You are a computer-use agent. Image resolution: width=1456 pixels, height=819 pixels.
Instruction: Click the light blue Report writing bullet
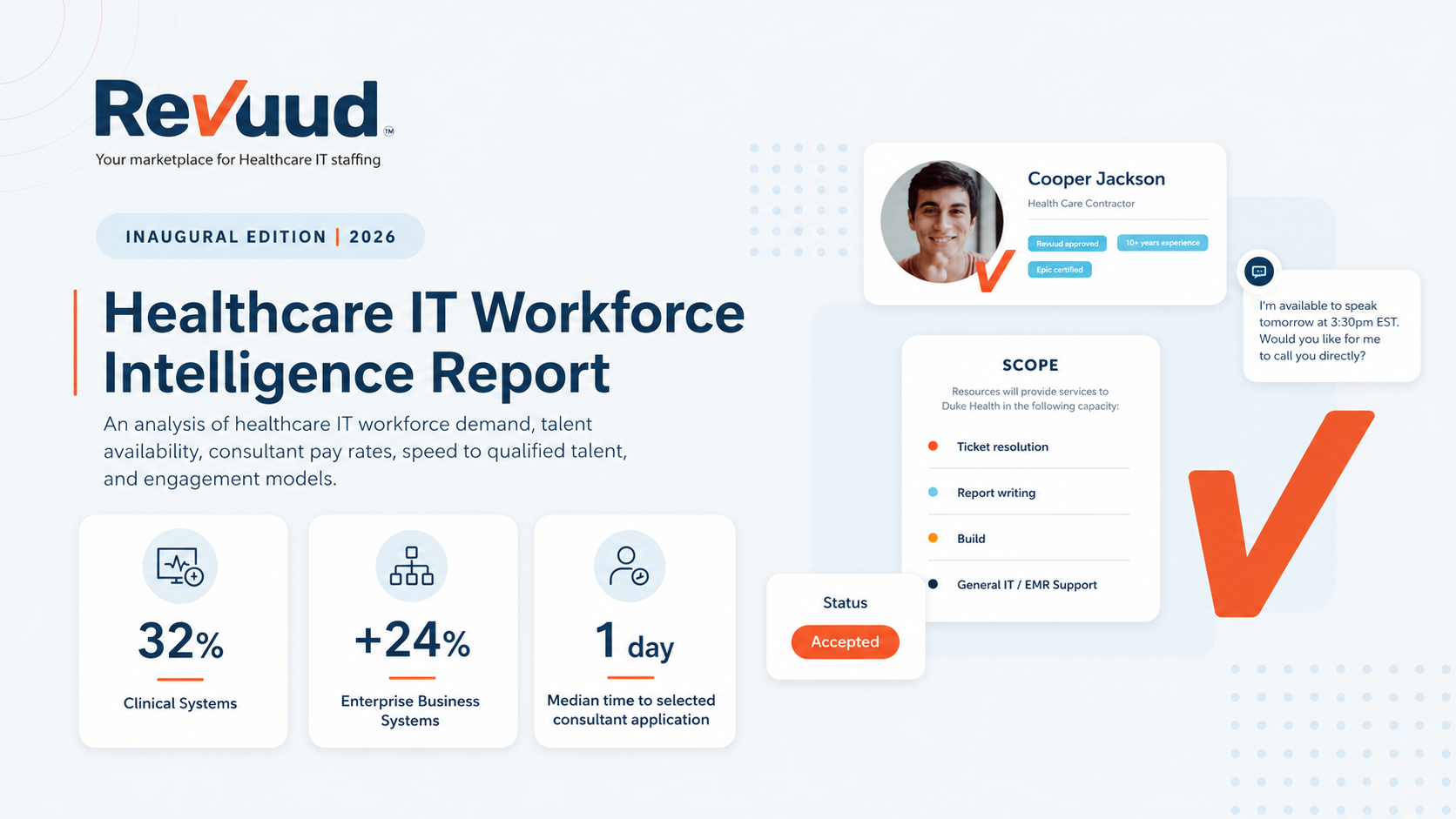tap(933, 492)
